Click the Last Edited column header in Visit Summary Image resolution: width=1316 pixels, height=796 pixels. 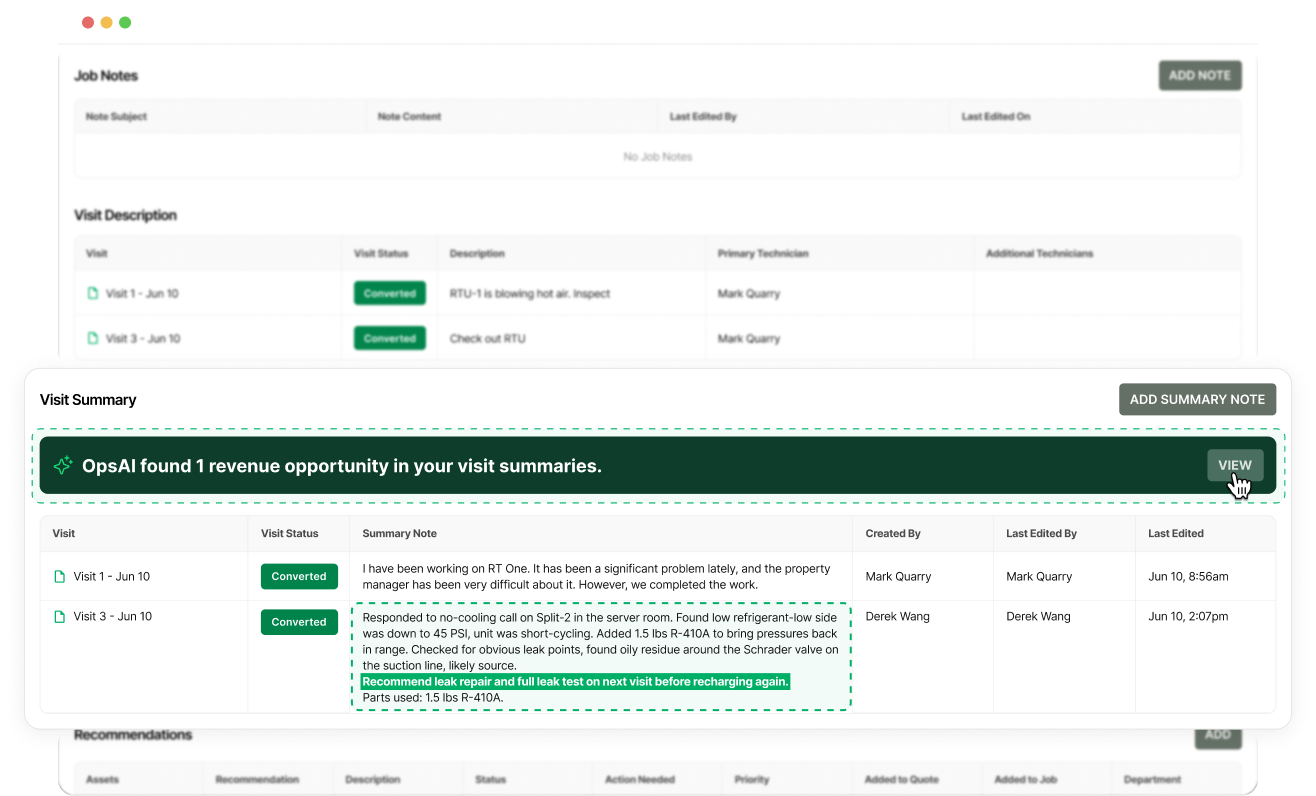pos(1176,534)
